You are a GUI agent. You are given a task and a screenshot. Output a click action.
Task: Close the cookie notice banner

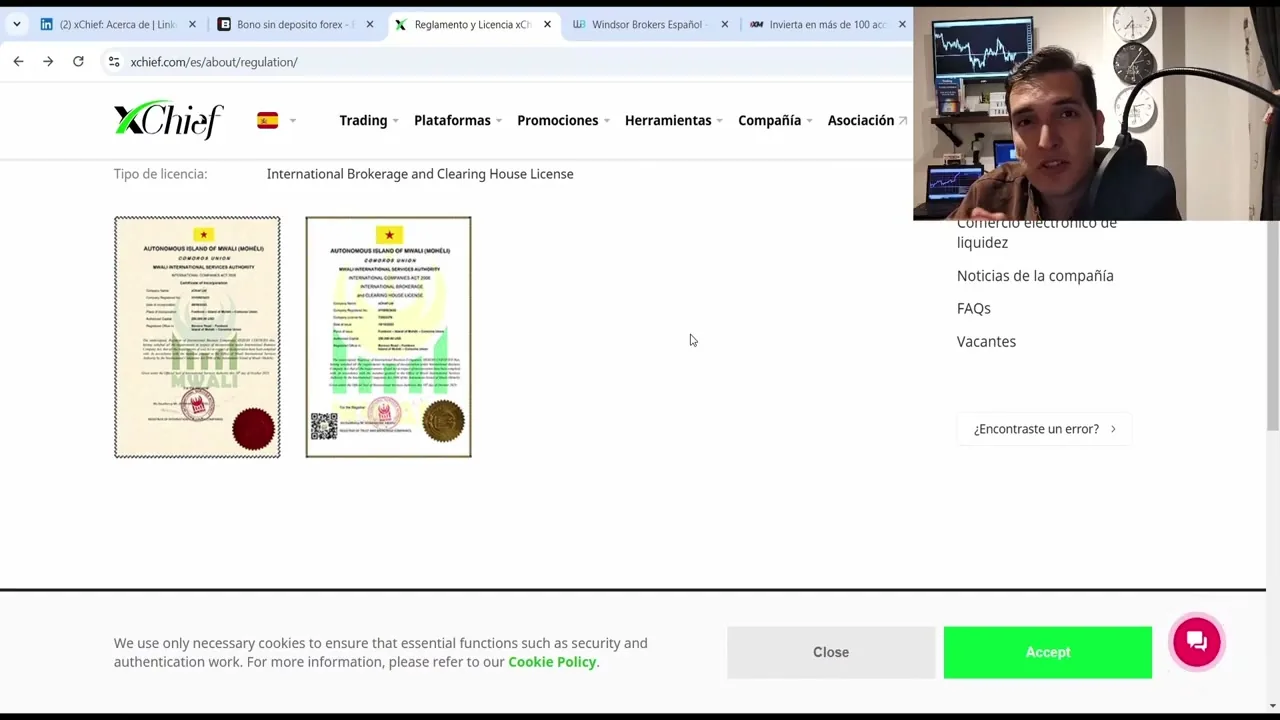(831, 652)
